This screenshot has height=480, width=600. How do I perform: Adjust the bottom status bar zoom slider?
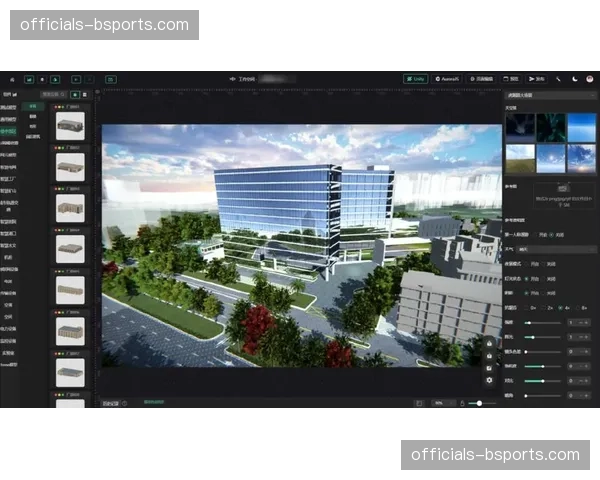[x=481, y=403]
